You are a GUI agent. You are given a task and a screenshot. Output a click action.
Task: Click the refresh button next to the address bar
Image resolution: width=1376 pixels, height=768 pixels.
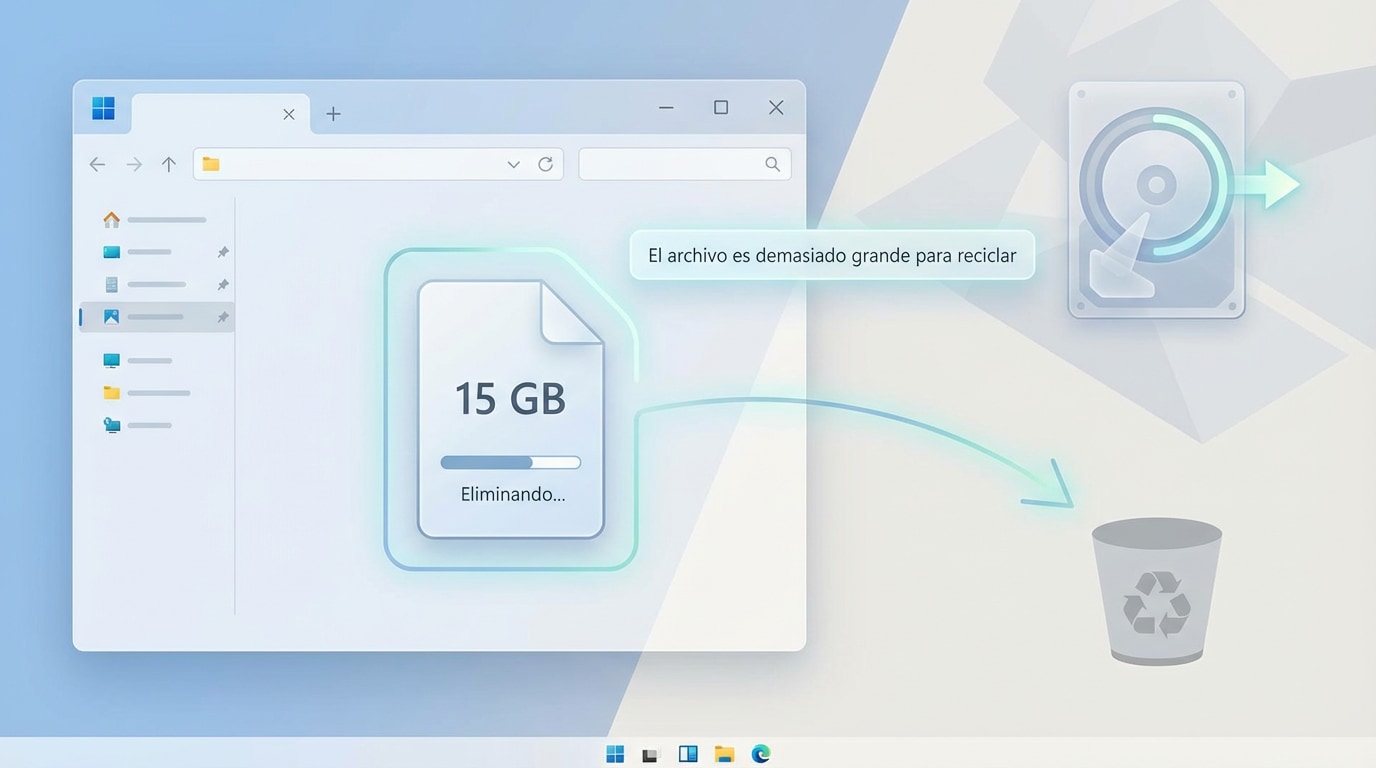[546, 164]
